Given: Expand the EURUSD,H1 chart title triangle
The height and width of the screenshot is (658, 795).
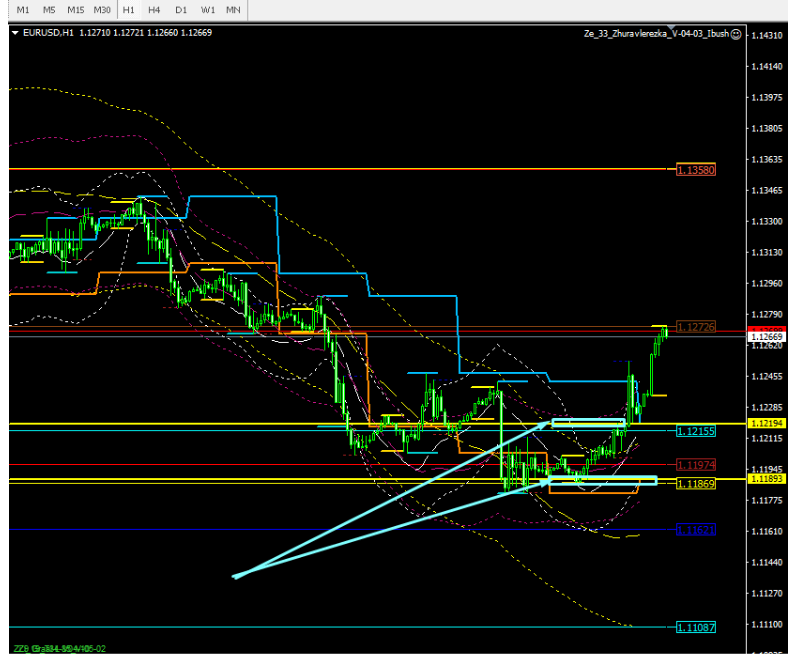Looking at the screenshot, I should [x=15, y=32].
